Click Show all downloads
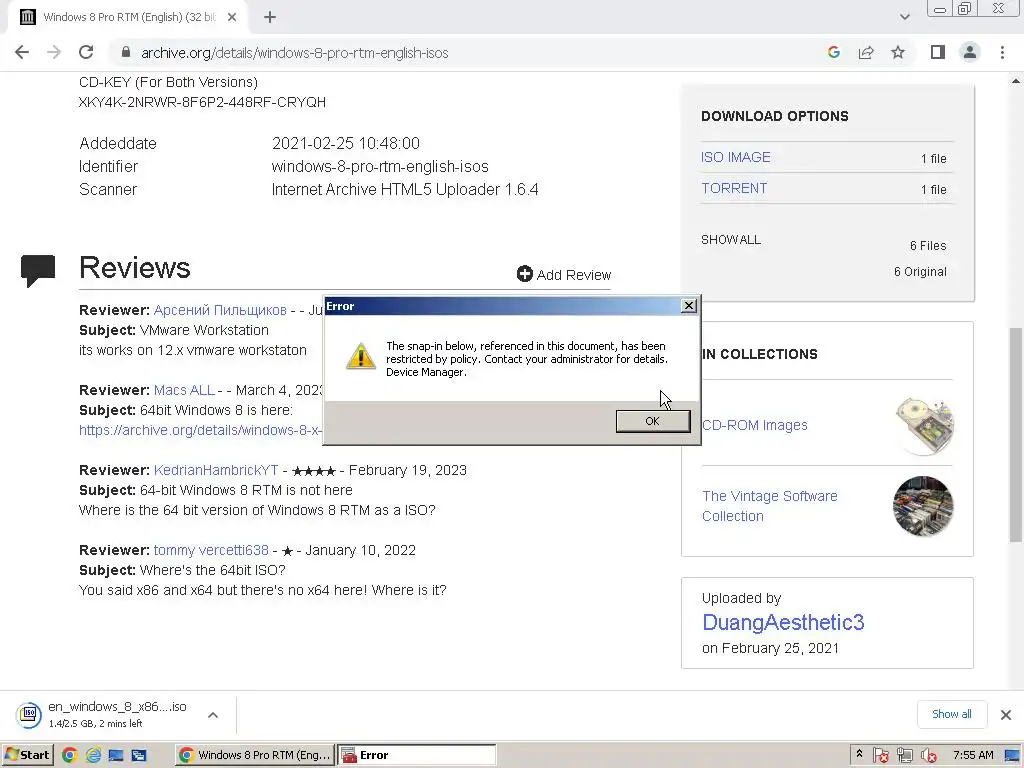 tap(952, 714)
